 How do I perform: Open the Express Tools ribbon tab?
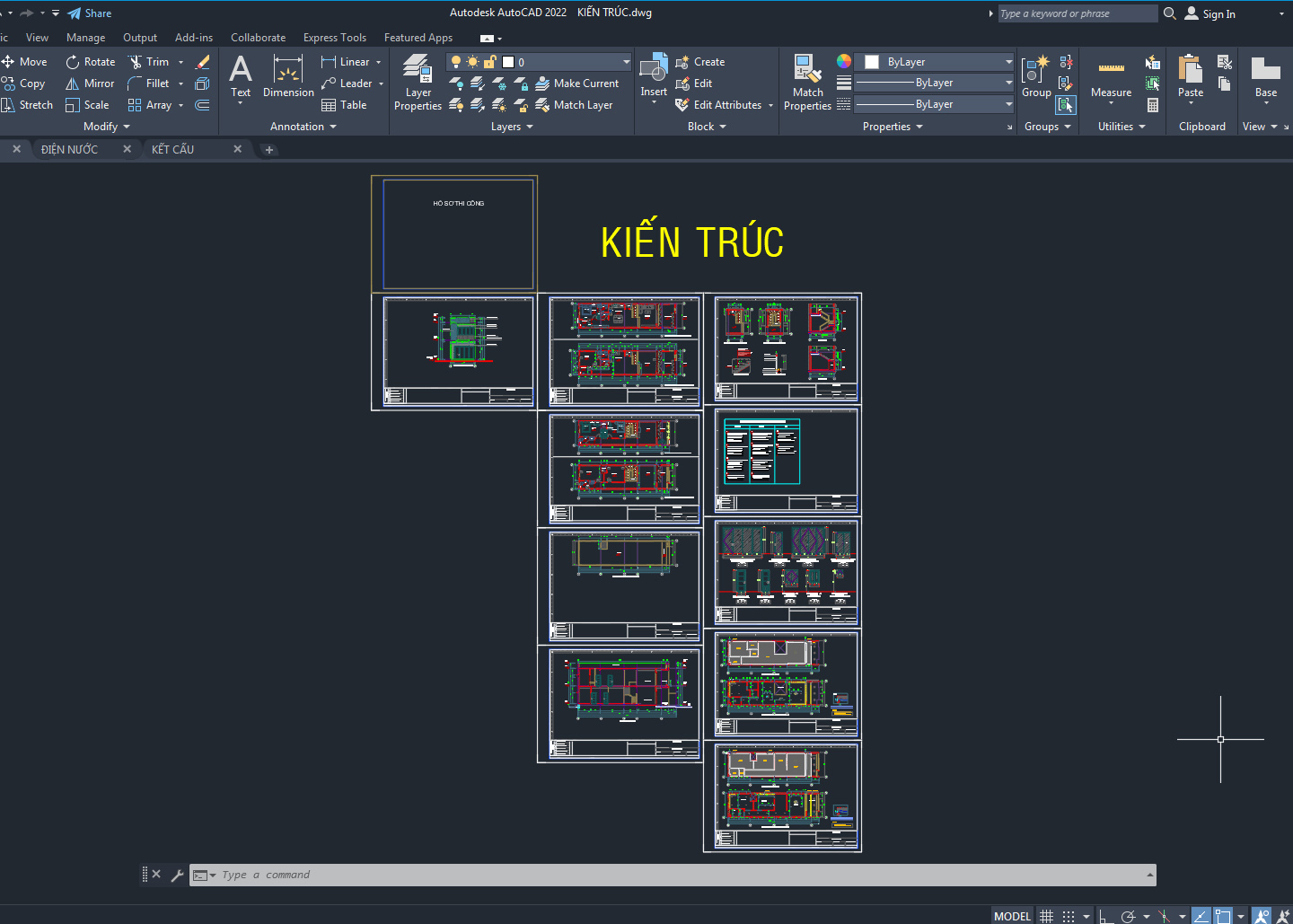pos(334,38)
